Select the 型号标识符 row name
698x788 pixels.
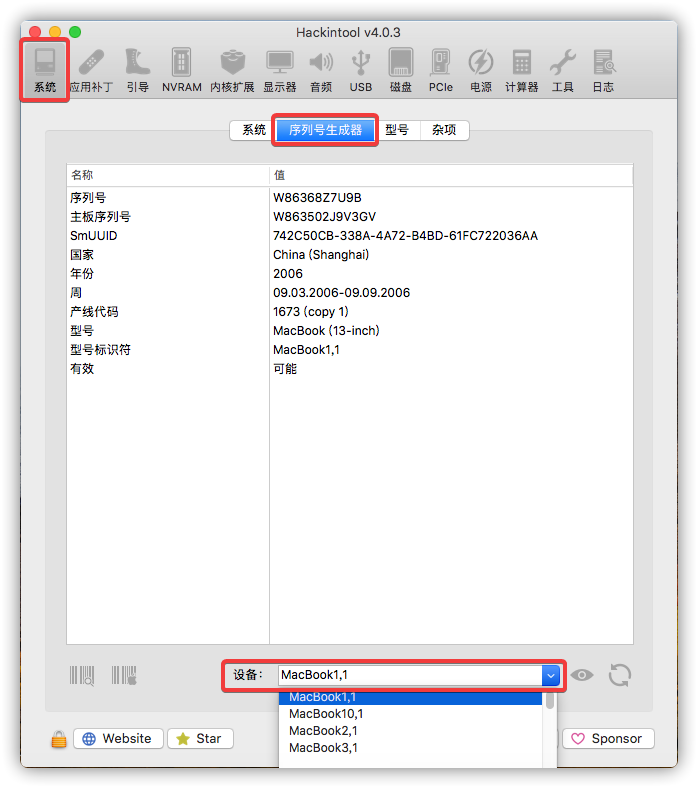(x=100, y=350)
